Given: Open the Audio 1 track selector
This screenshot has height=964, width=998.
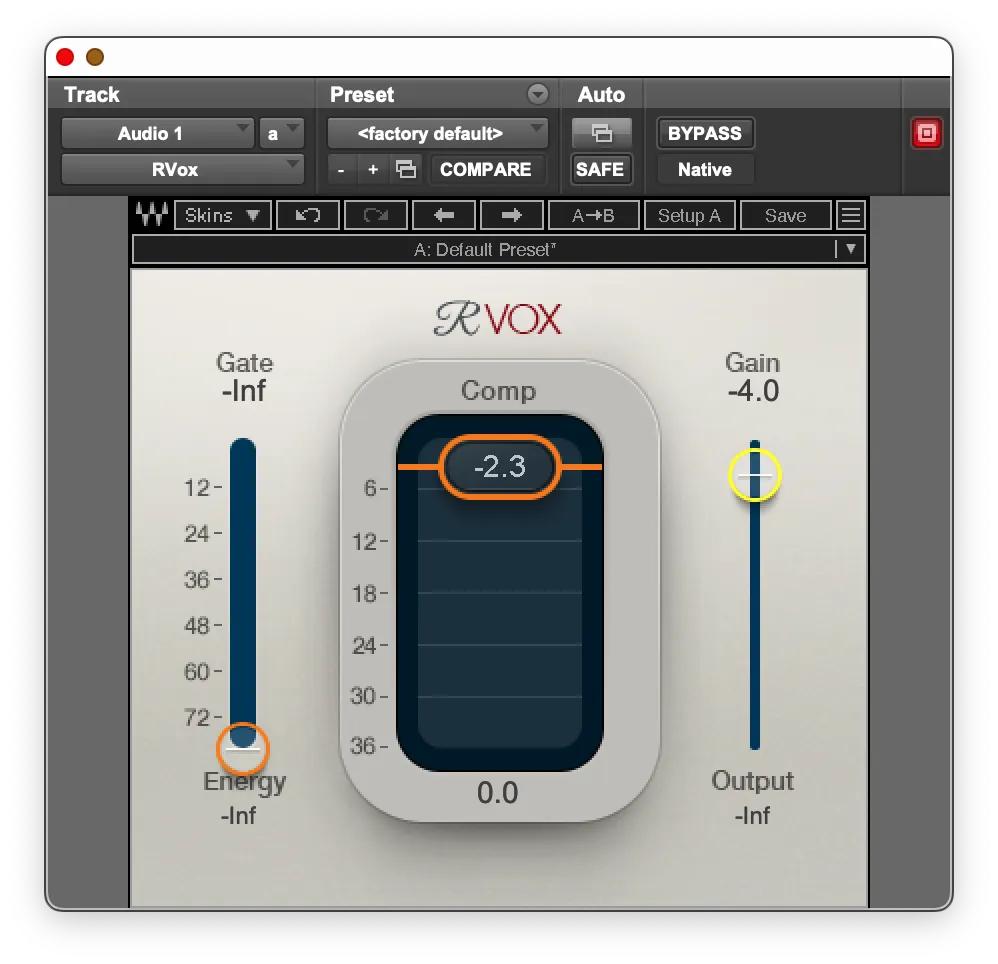Looking at the screenshot, I should [x=157, y=132].
